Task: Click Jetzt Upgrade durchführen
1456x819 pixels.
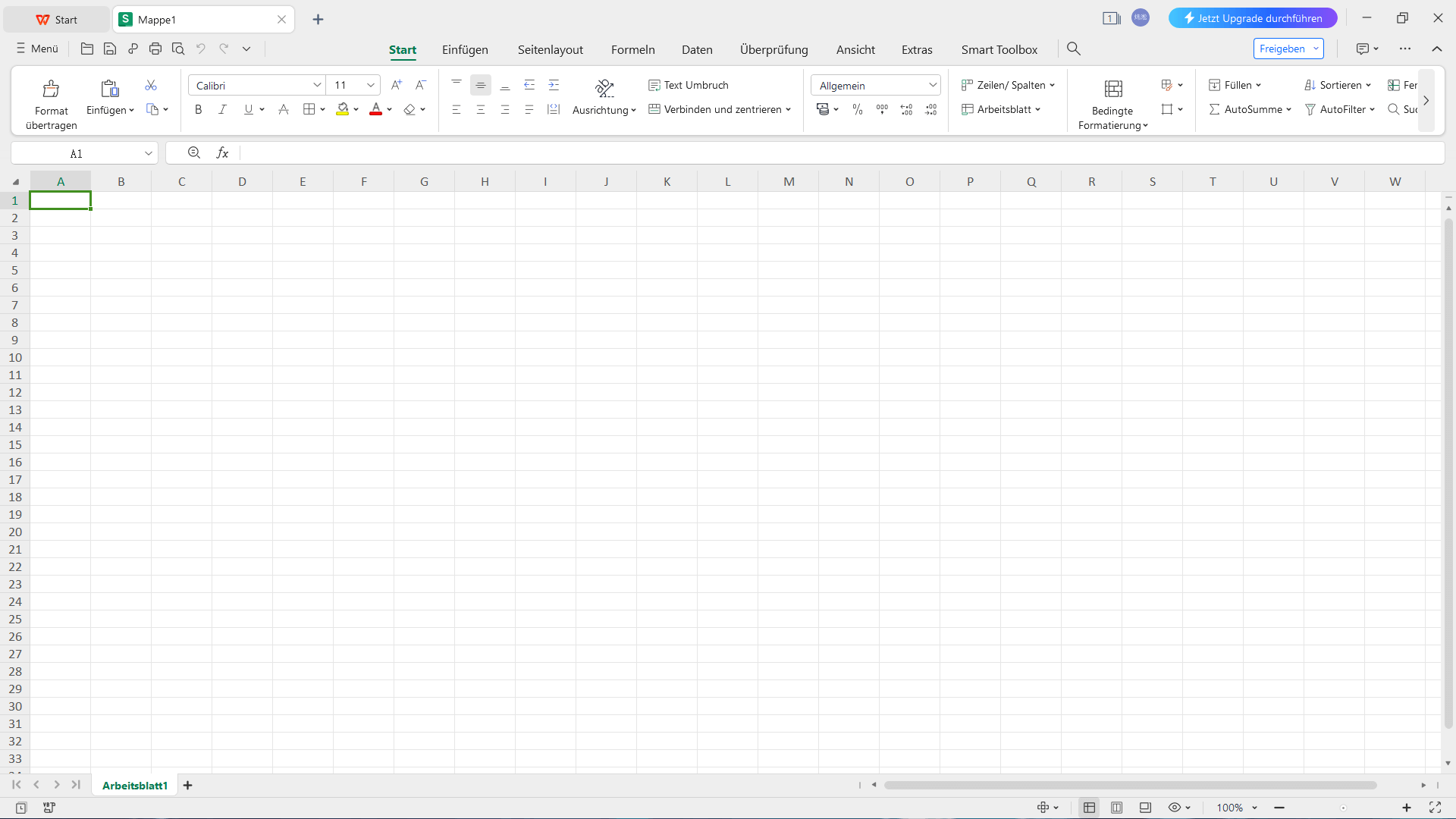Action: click(x=1251, y=17)
